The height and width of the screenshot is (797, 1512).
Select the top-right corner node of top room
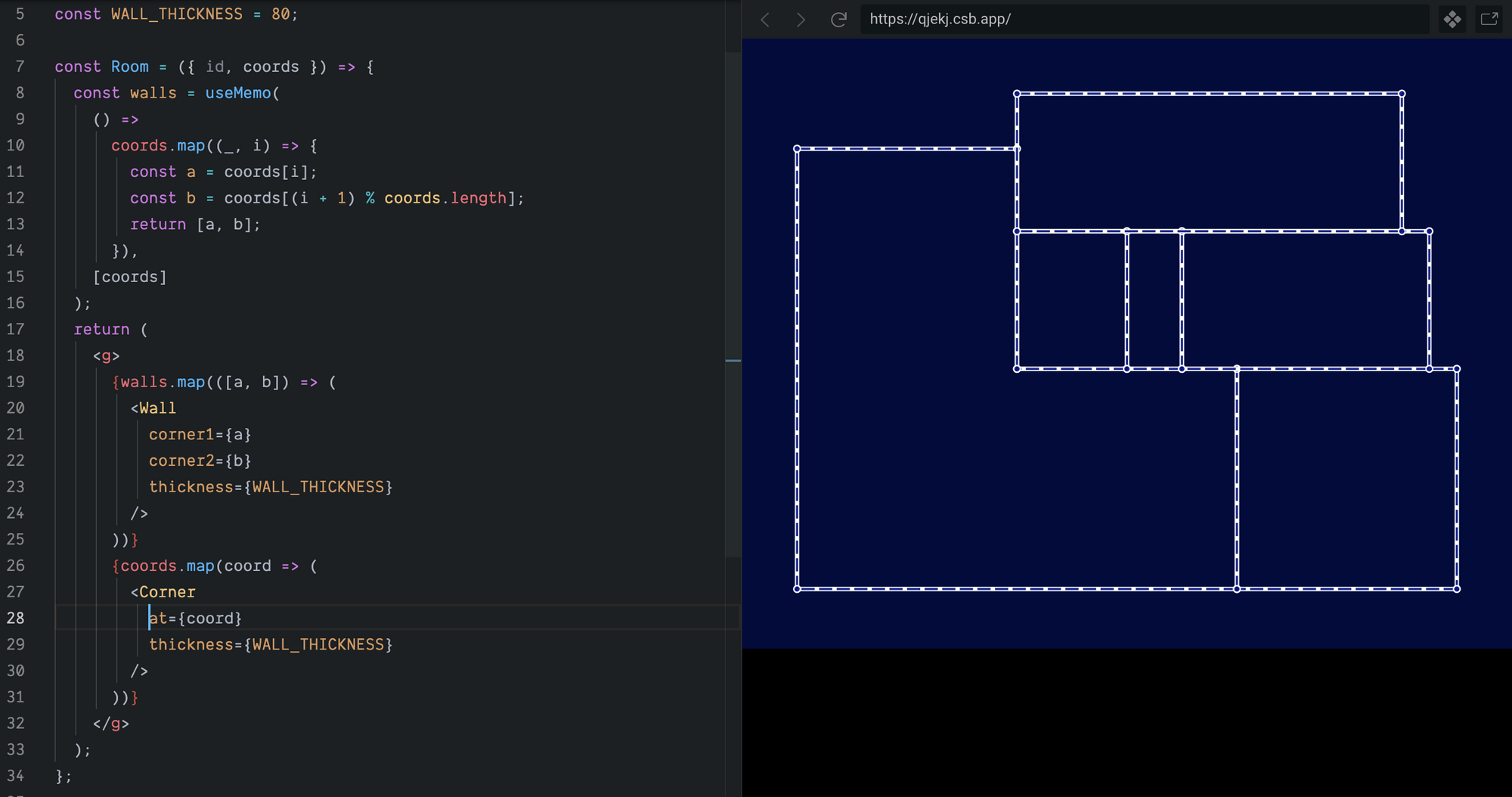(x=1402, y=94)
